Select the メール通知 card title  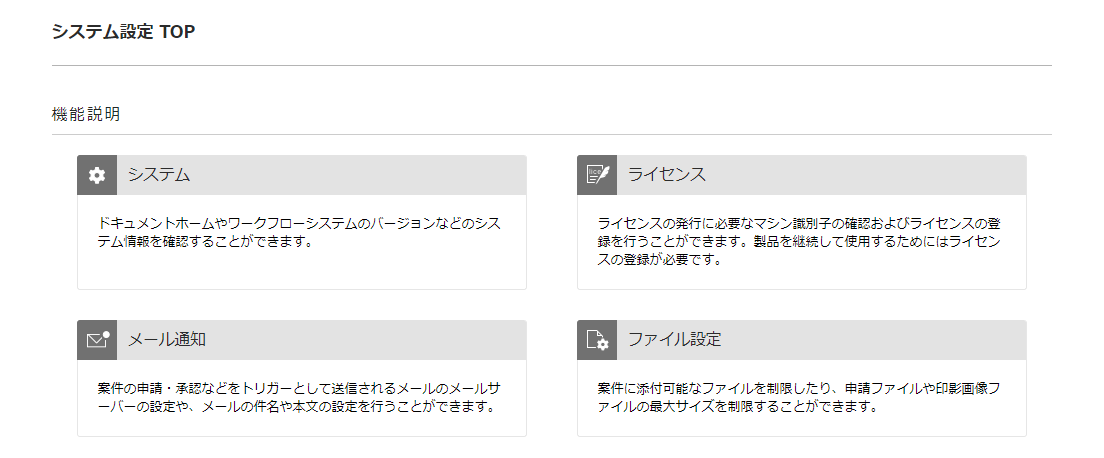(x=167, y=340)
